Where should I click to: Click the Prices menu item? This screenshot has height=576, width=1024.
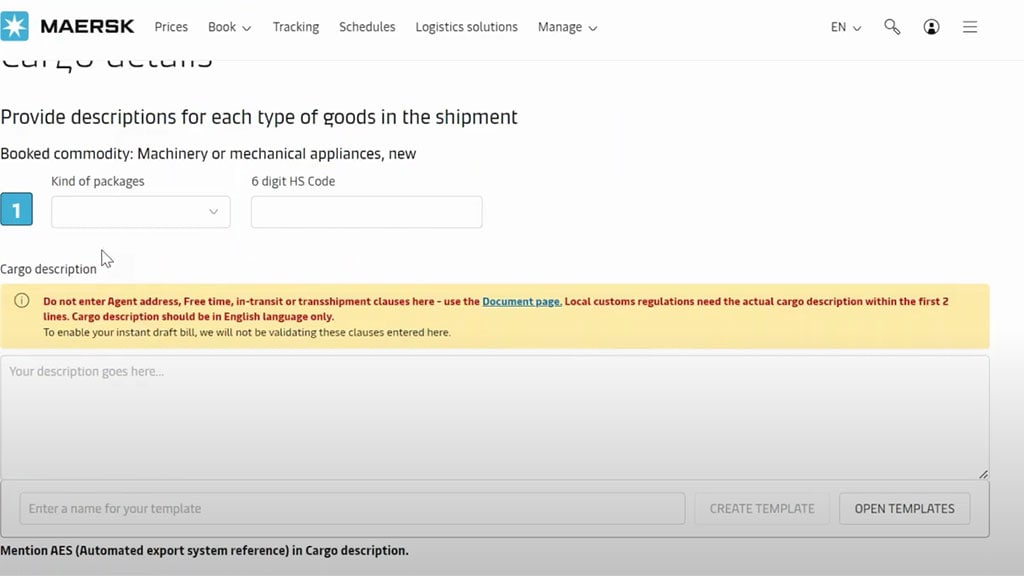click(170, 27)
